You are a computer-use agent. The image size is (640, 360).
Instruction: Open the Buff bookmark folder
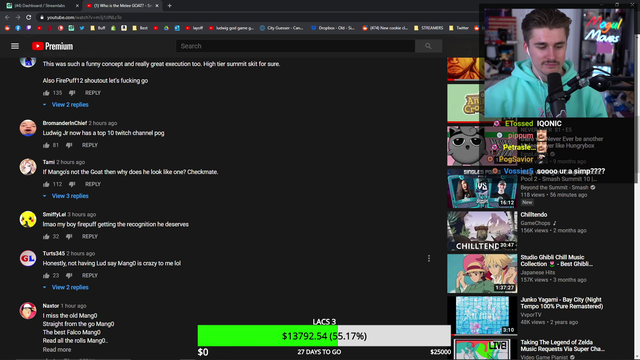point(98,28)
